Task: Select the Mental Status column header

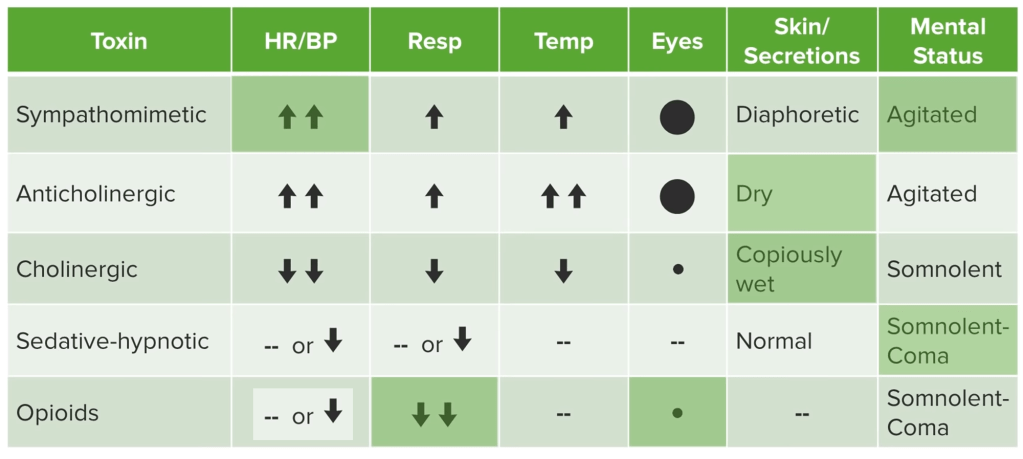Action: (x=947, y=42)
